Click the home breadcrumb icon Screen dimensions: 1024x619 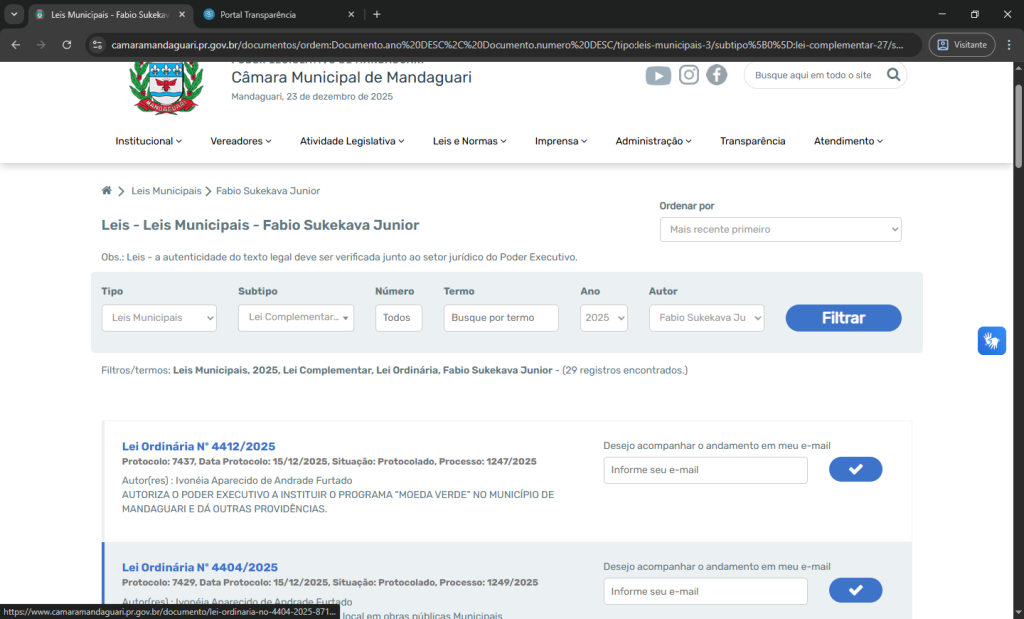pyautogui.click(x=107, y=191)
